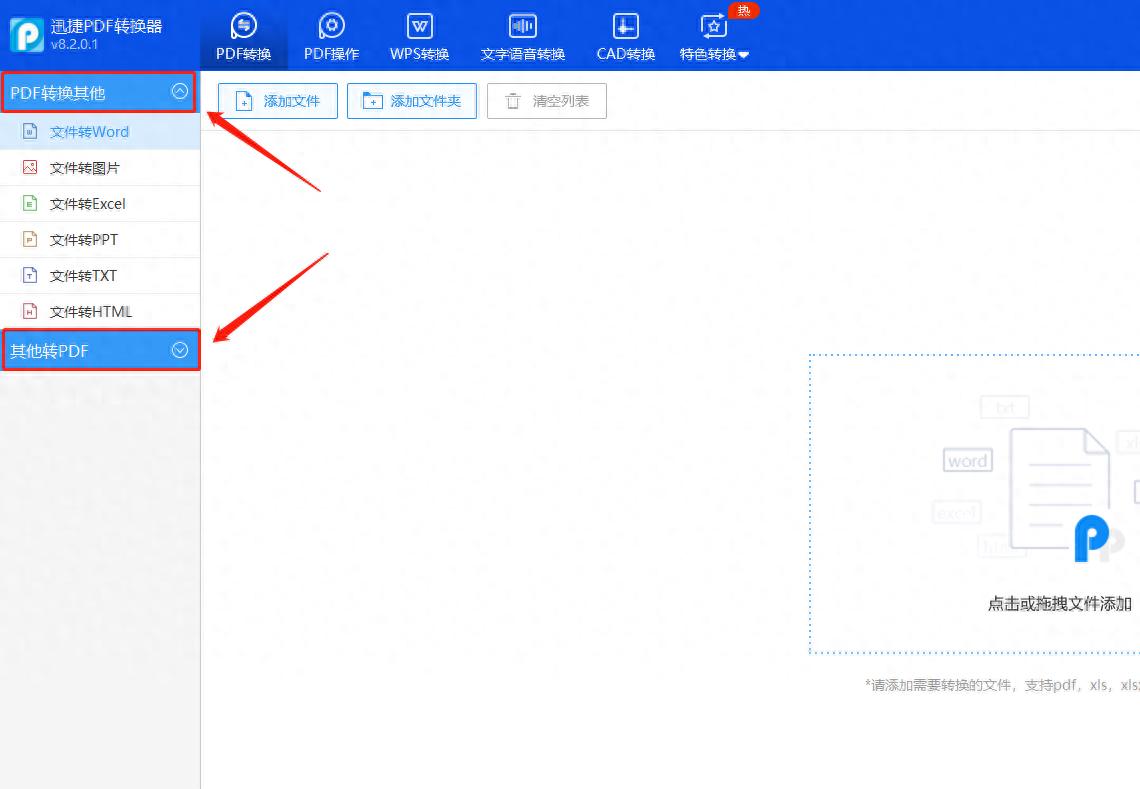Click the PDF转换其他 header chevron
Screen dimensions: 1140x789
pos(180,91)
